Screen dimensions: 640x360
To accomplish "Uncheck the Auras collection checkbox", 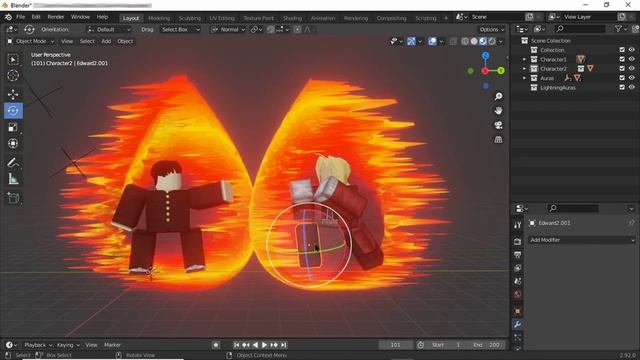I will [x=622, y=78].
